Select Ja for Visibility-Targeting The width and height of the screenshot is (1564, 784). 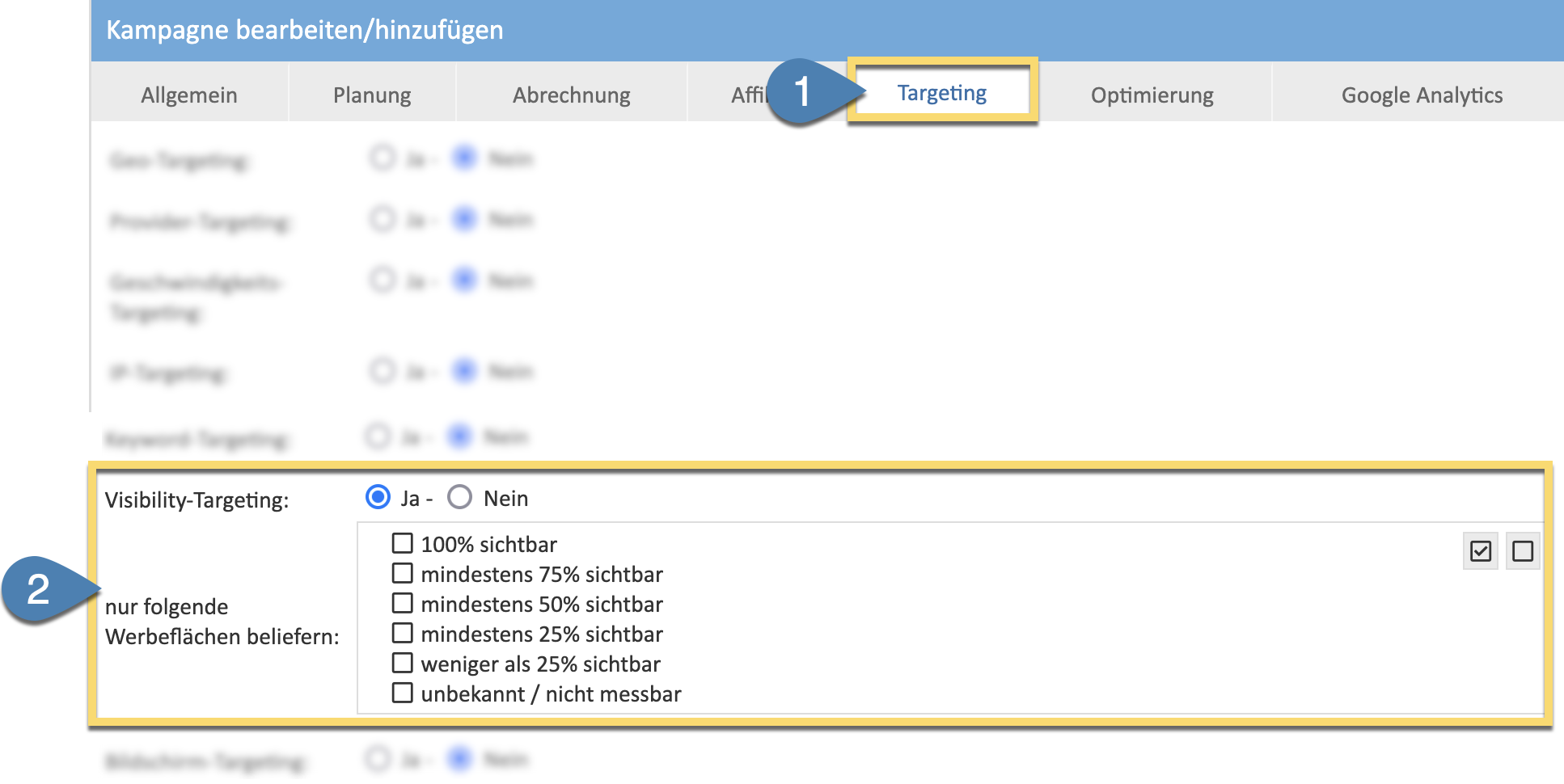click(378, 497)
